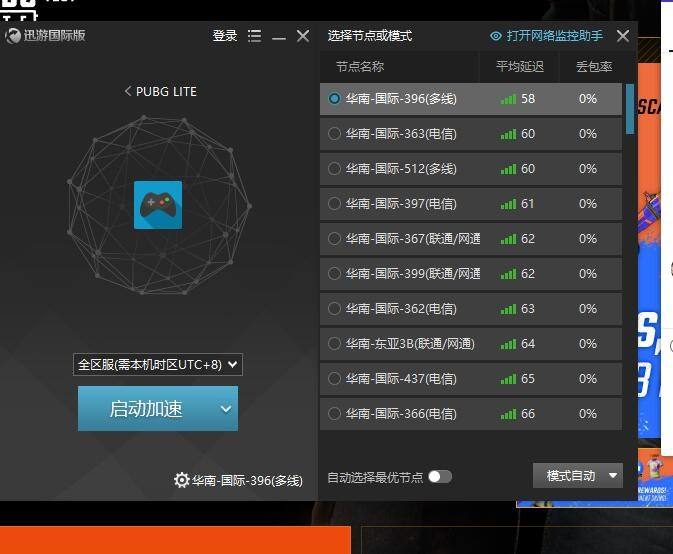This screenshot has width=673, height=554.
Task: Click signal bars icon for node 396
Action: 508,99
